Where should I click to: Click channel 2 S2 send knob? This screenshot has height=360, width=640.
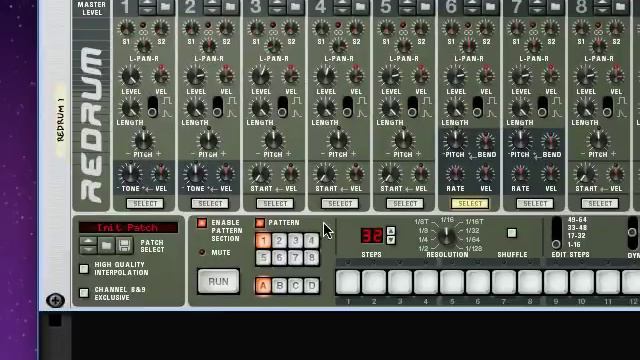point(226,29)
